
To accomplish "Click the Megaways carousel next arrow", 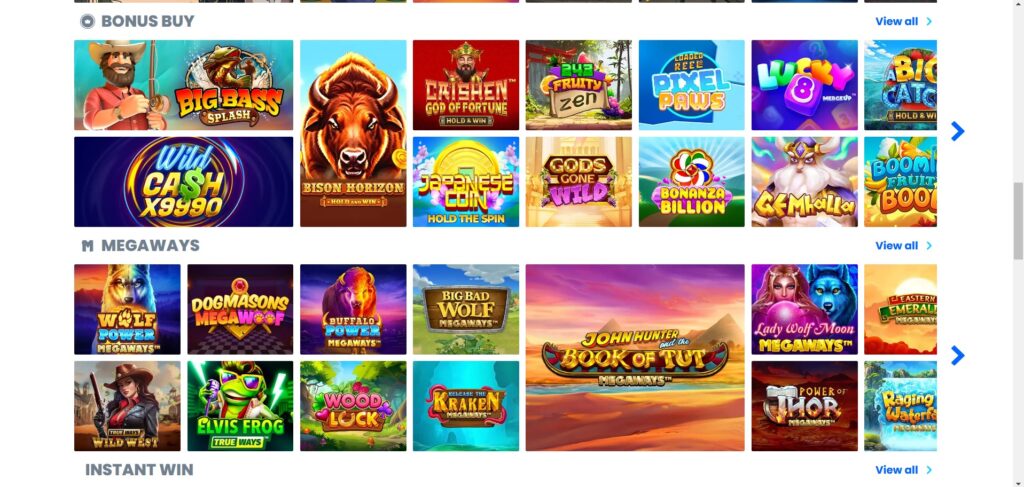I will 957,356.
